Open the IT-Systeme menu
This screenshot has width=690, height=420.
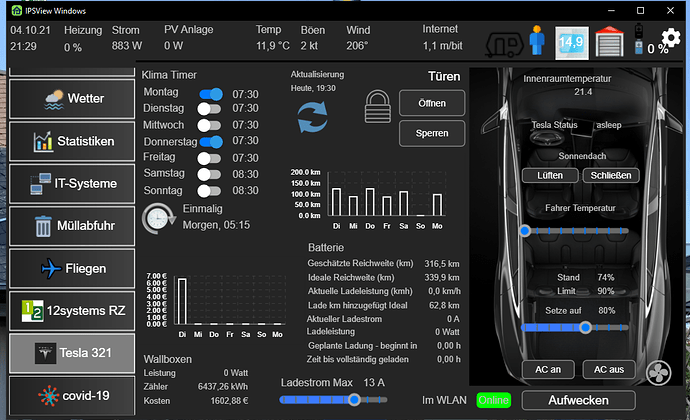point(72,184)
